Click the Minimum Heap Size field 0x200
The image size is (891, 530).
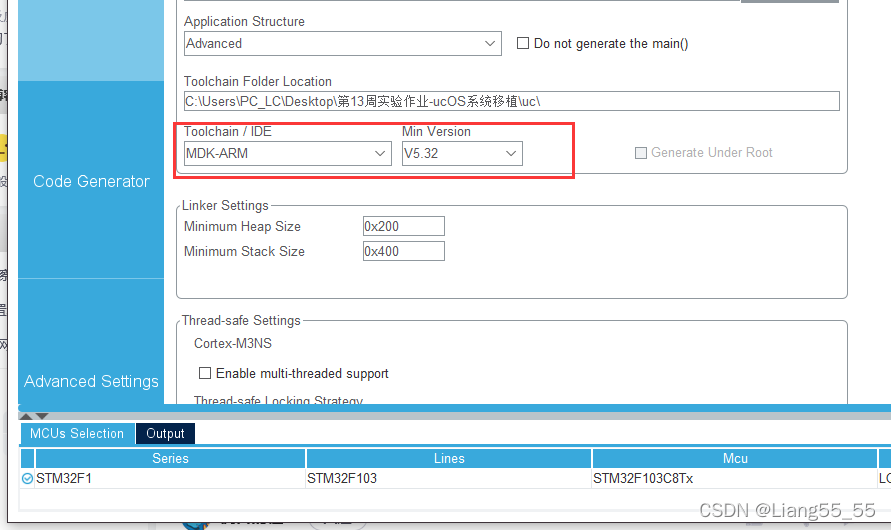(x=403, y=226)
